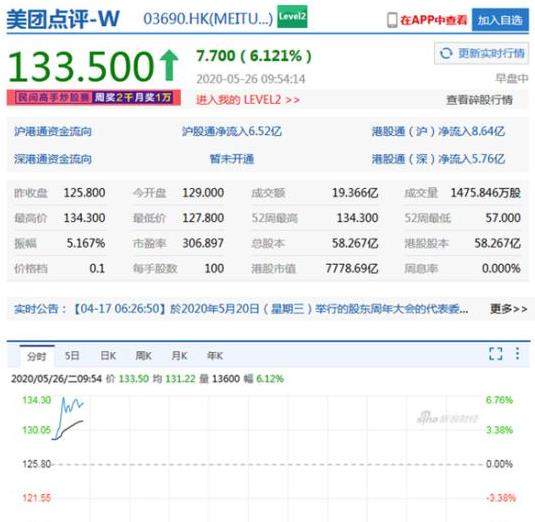Click the refresh icon beside 更新实时行情

tap(446, 53)
